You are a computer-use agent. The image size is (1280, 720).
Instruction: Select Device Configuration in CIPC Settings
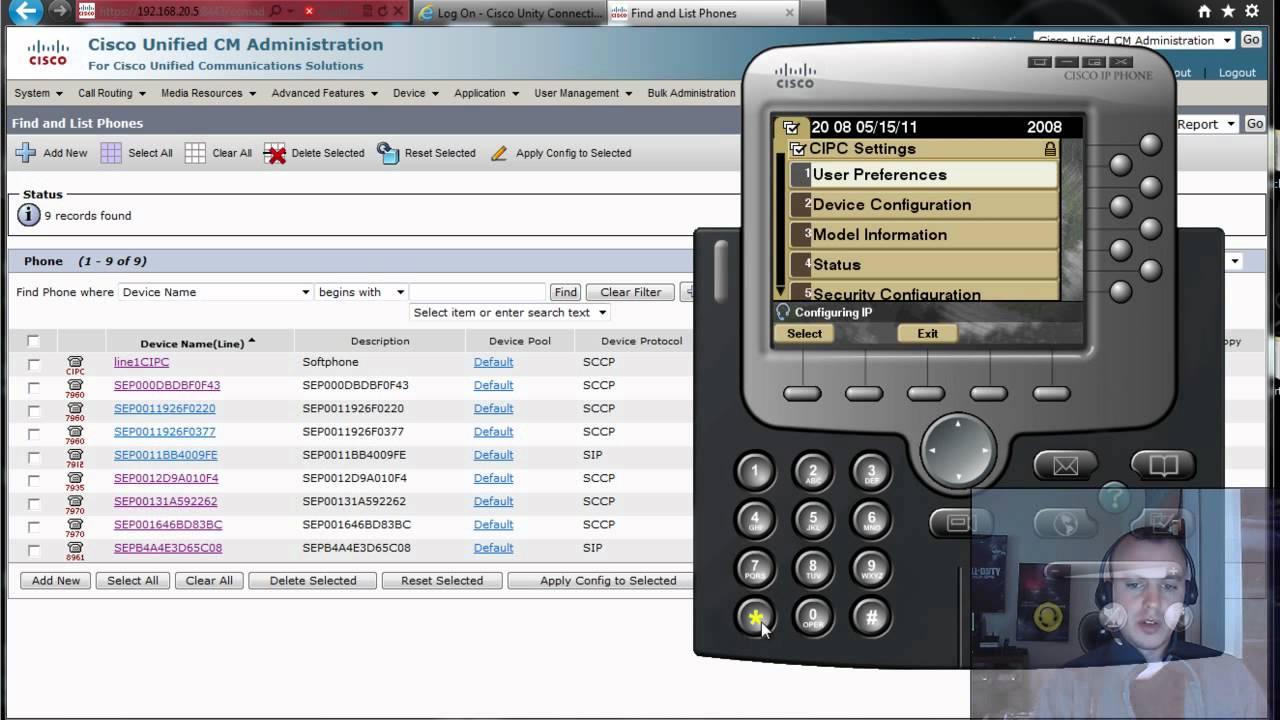pyautogui.click(x=923, y=204)
